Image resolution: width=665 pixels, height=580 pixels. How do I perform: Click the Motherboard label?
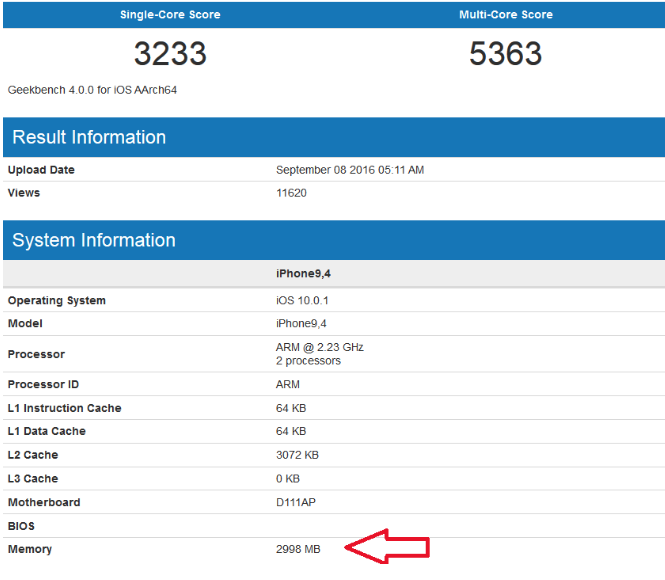pyautogui.click(x=44, y=502)
